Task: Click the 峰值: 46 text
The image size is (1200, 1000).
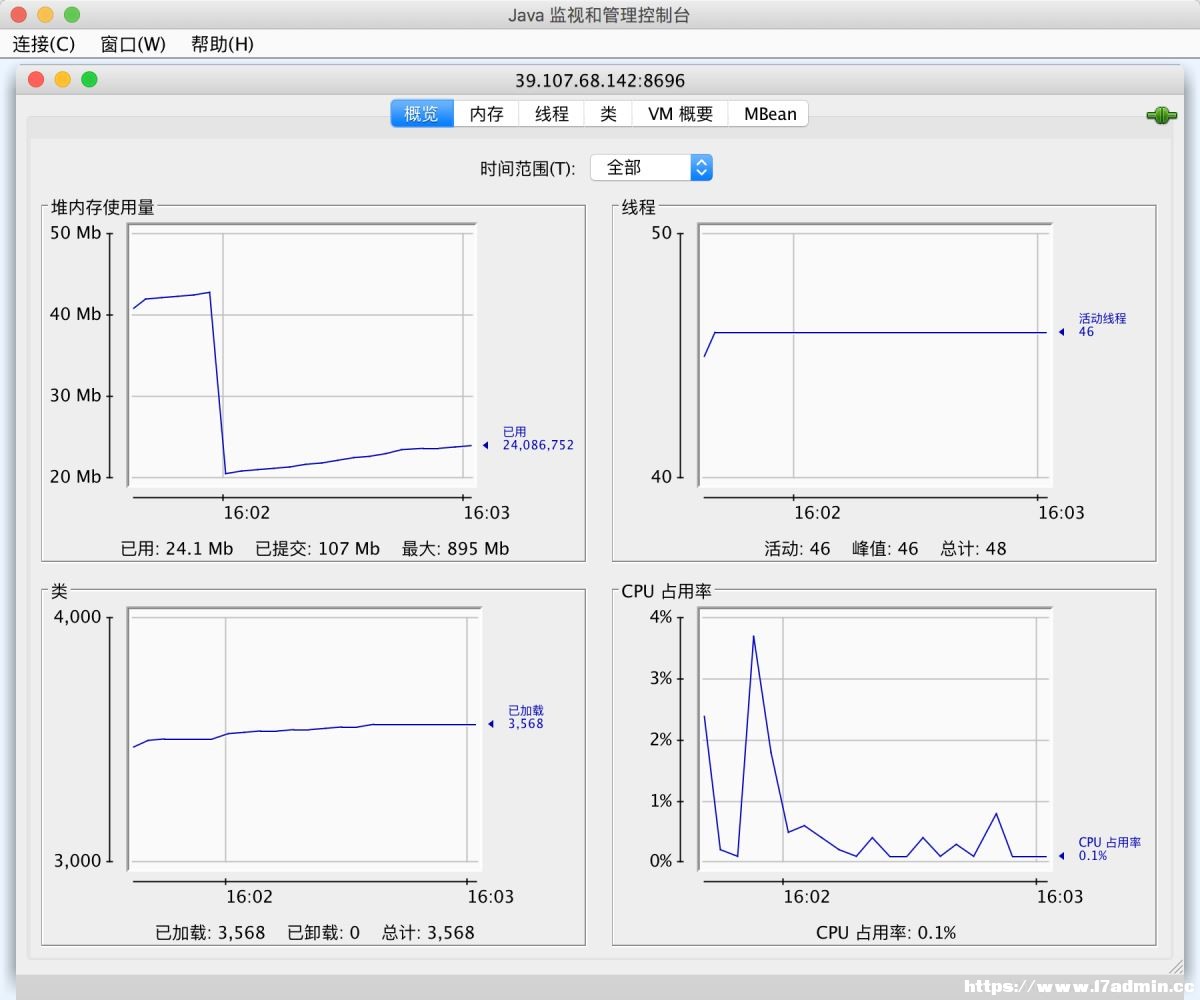Action: pos(885,548)
